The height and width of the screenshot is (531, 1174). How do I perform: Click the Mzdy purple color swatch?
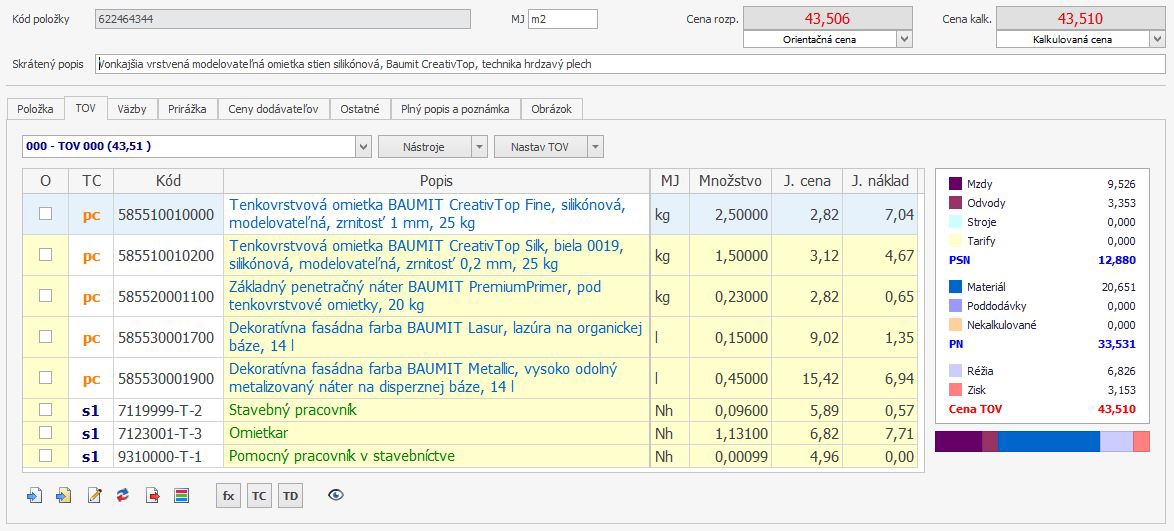(x=955, y=183)
